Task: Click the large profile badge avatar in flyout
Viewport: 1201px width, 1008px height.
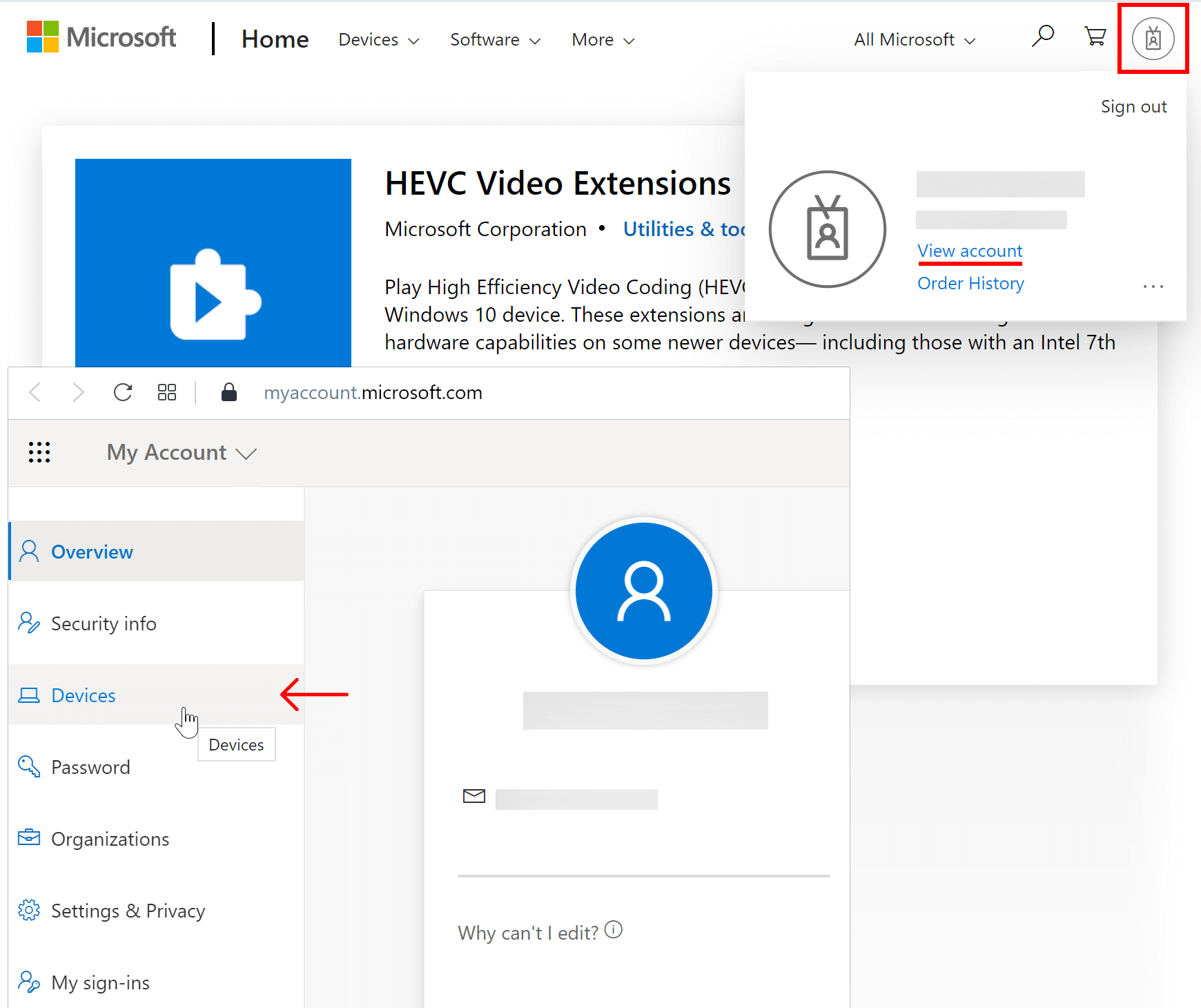Action: 828,229
